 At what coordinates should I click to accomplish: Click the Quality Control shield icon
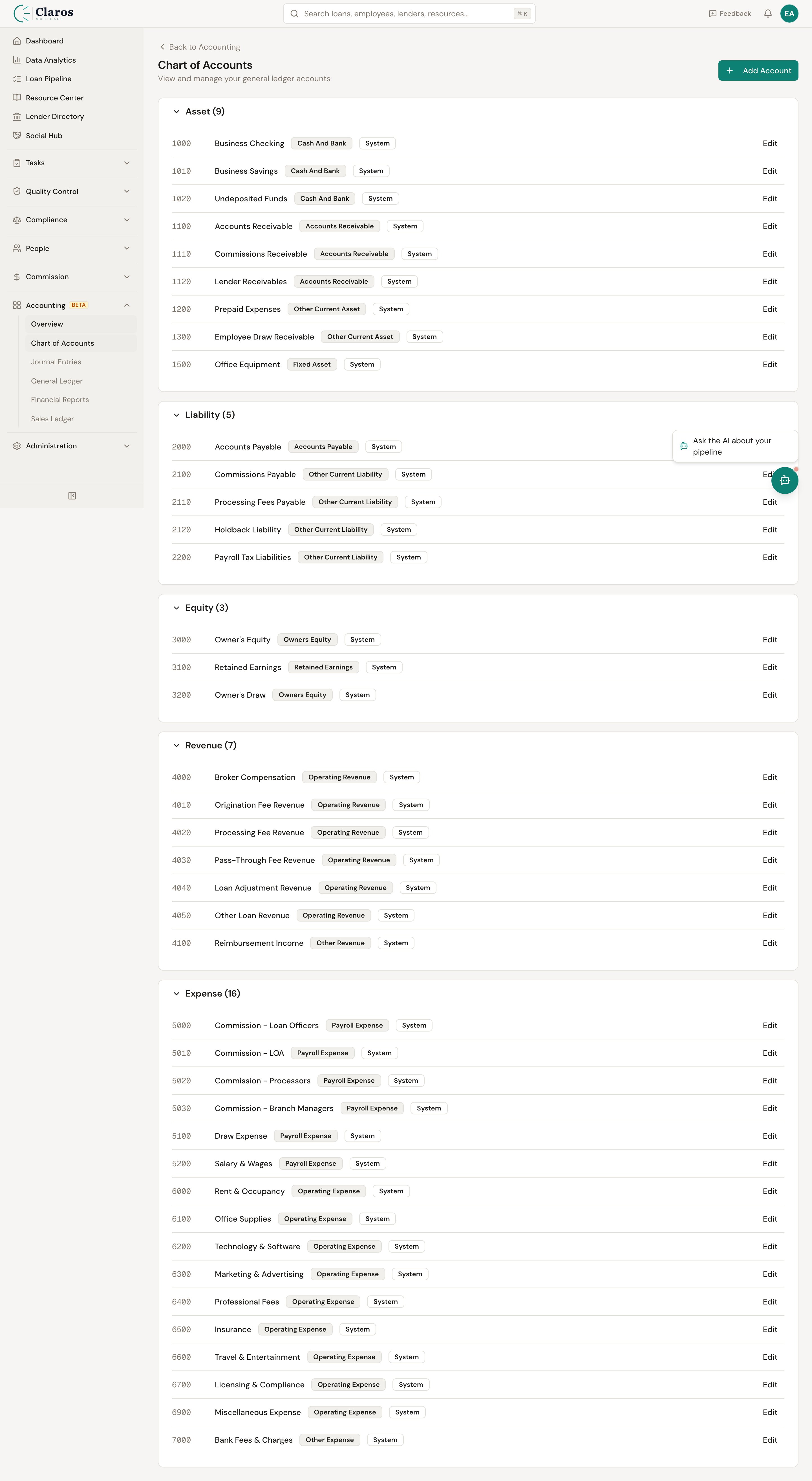[x=17, y=191]
